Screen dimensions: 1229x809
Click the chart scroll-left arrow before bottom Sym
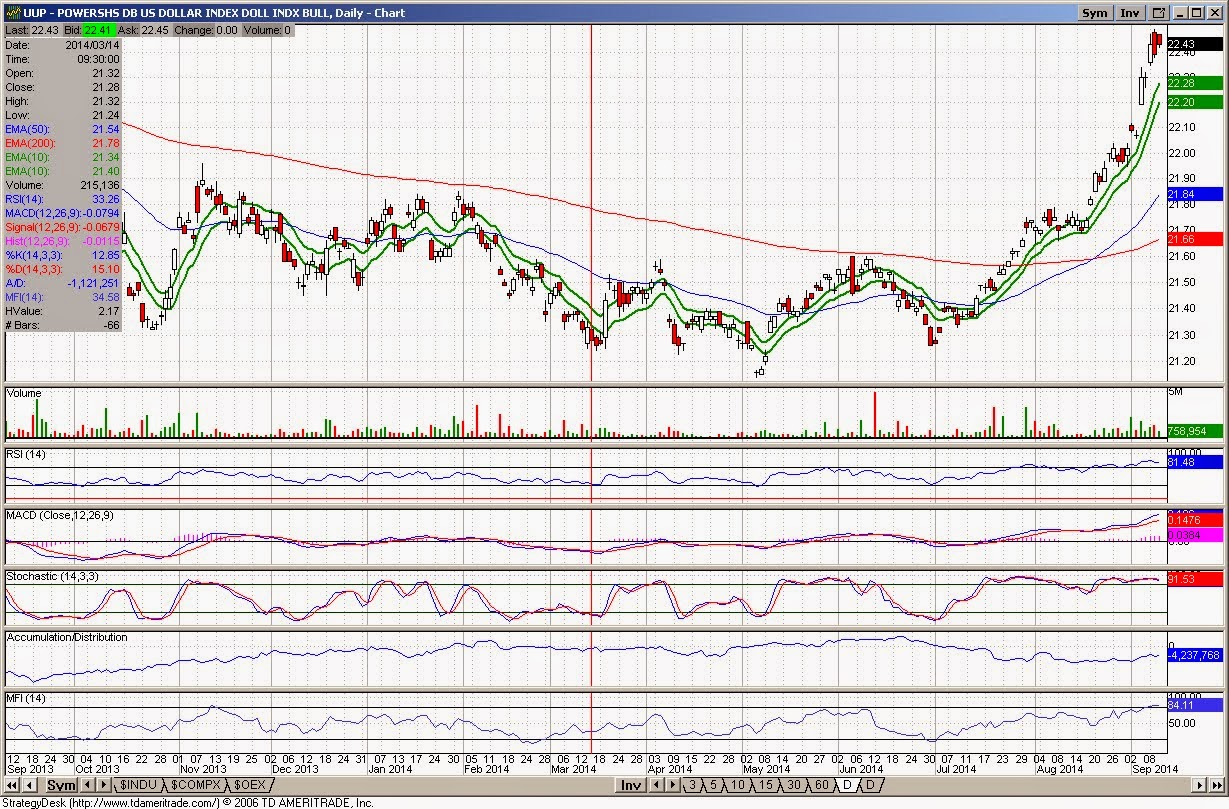(x=30, y=785)
